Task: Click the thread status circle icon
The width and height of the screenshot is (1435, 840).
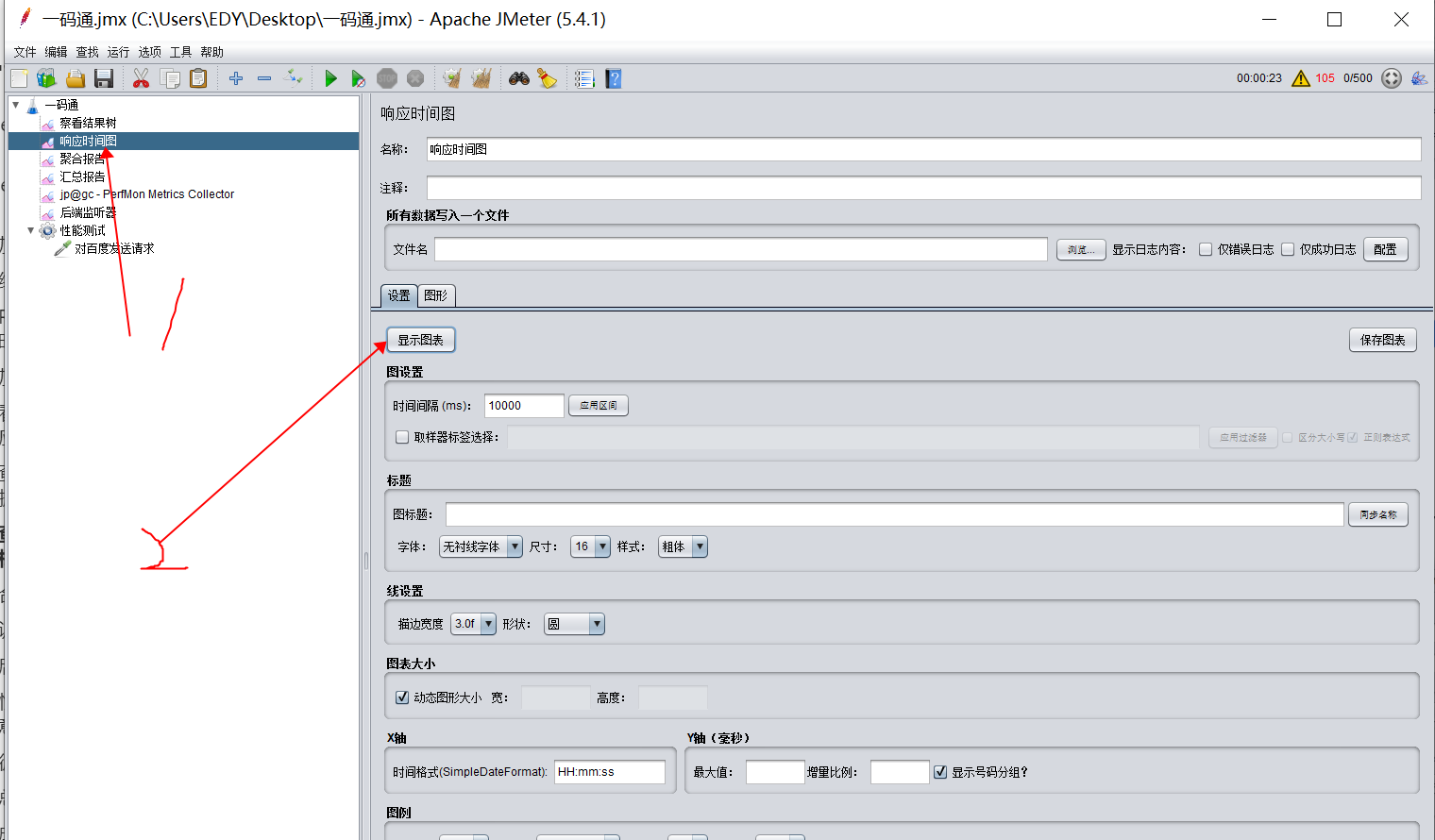Action: [1392, 78]
